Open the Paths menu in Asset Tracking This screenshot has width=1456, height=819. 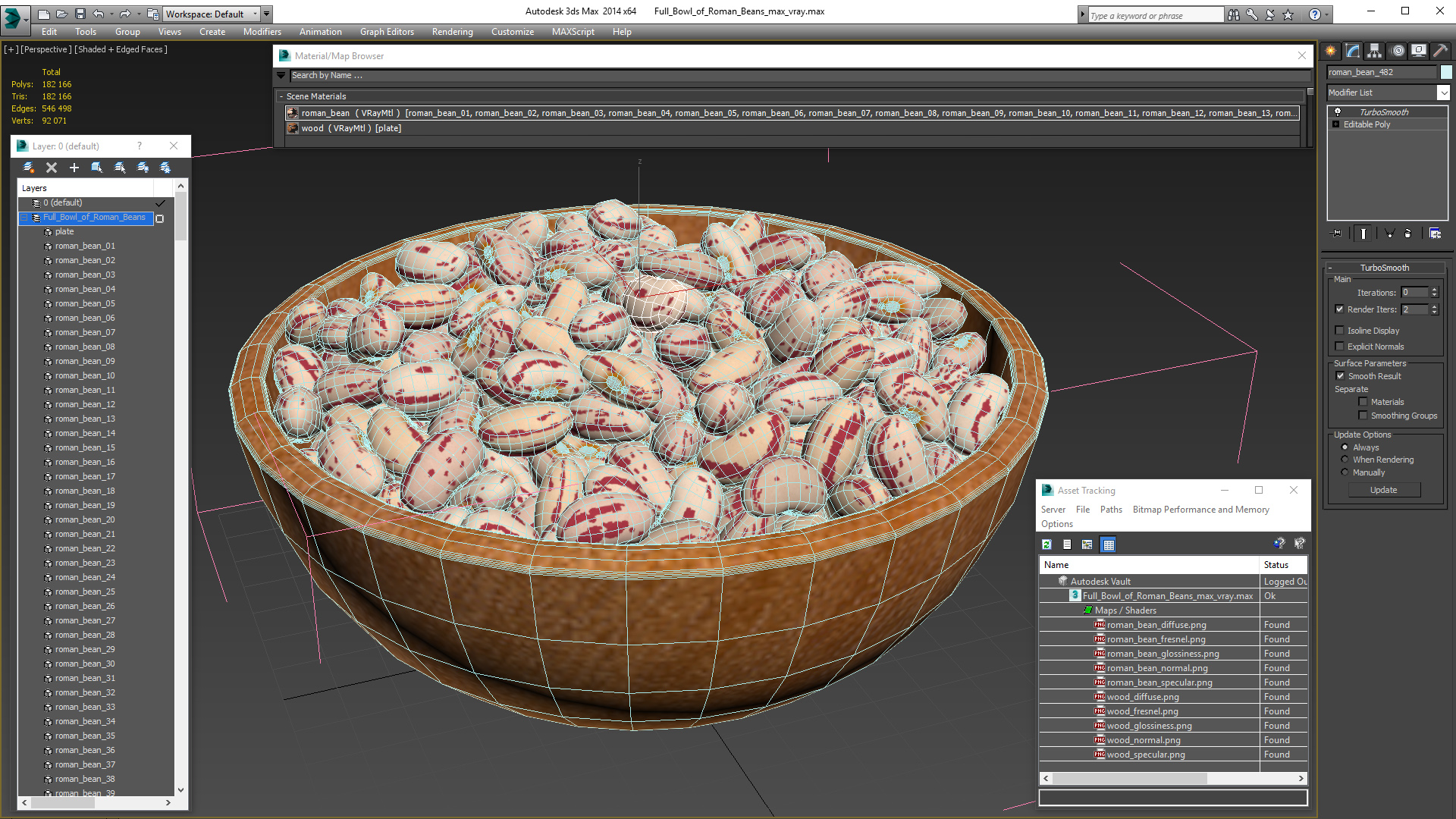pyautogui.click(x=1111, y=510)
